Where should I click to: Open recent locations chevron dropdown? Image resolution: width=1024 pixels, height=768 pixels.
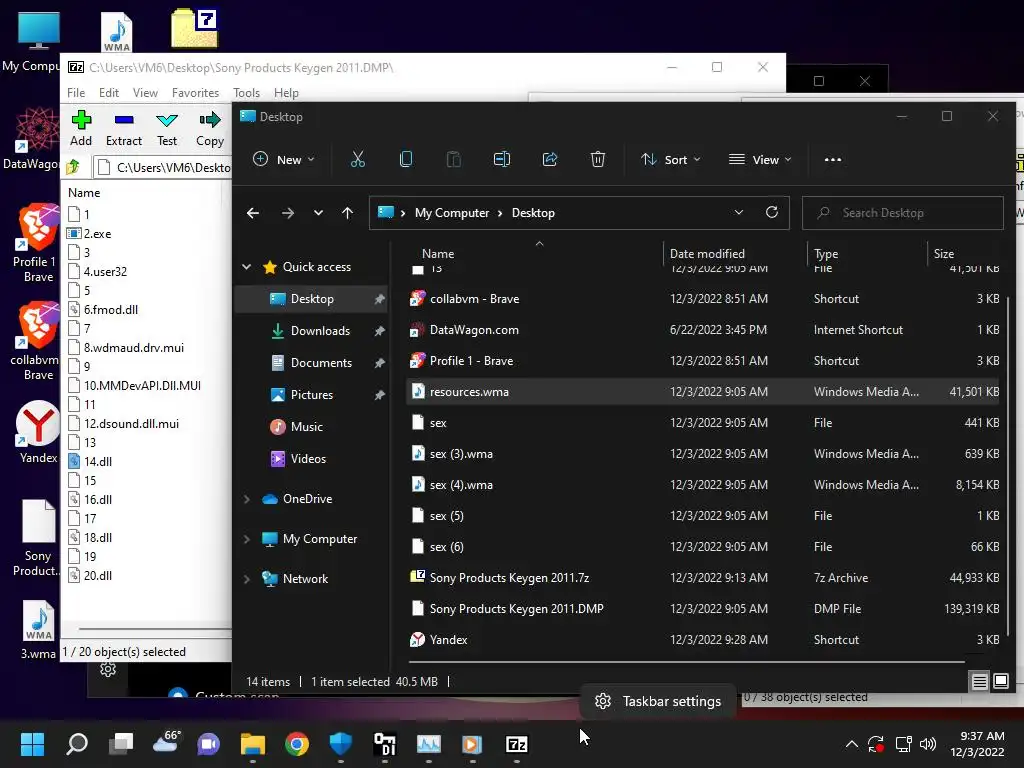318,213
